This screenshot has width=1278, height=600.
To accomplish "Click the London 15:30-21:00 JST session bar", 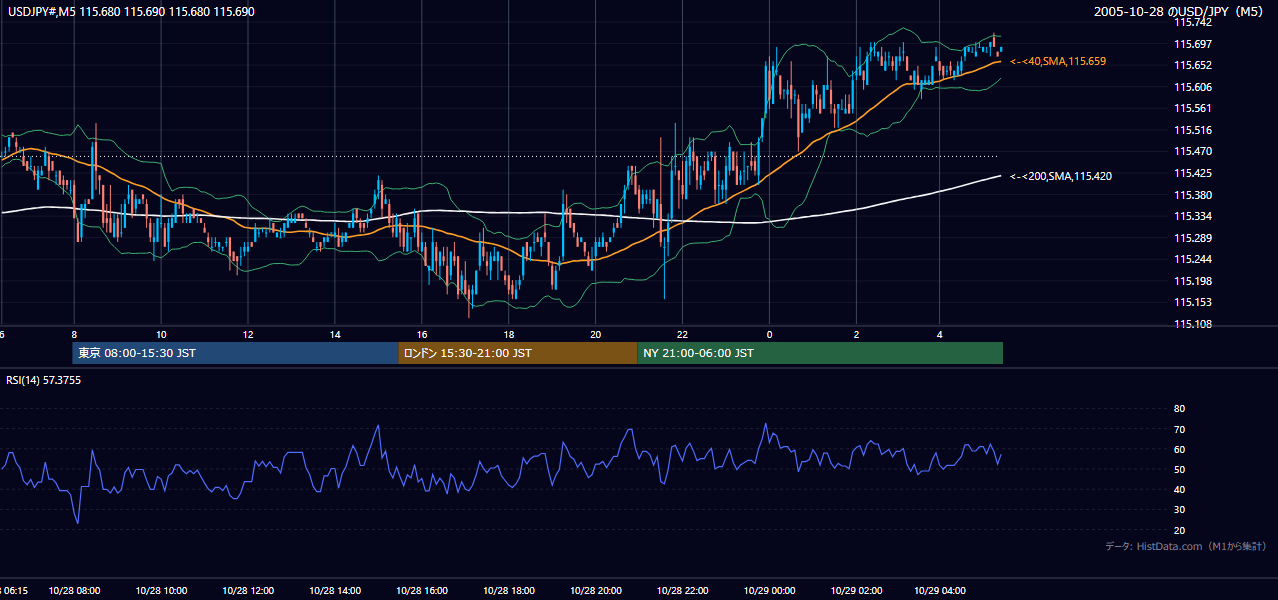I will pos(517,353).
